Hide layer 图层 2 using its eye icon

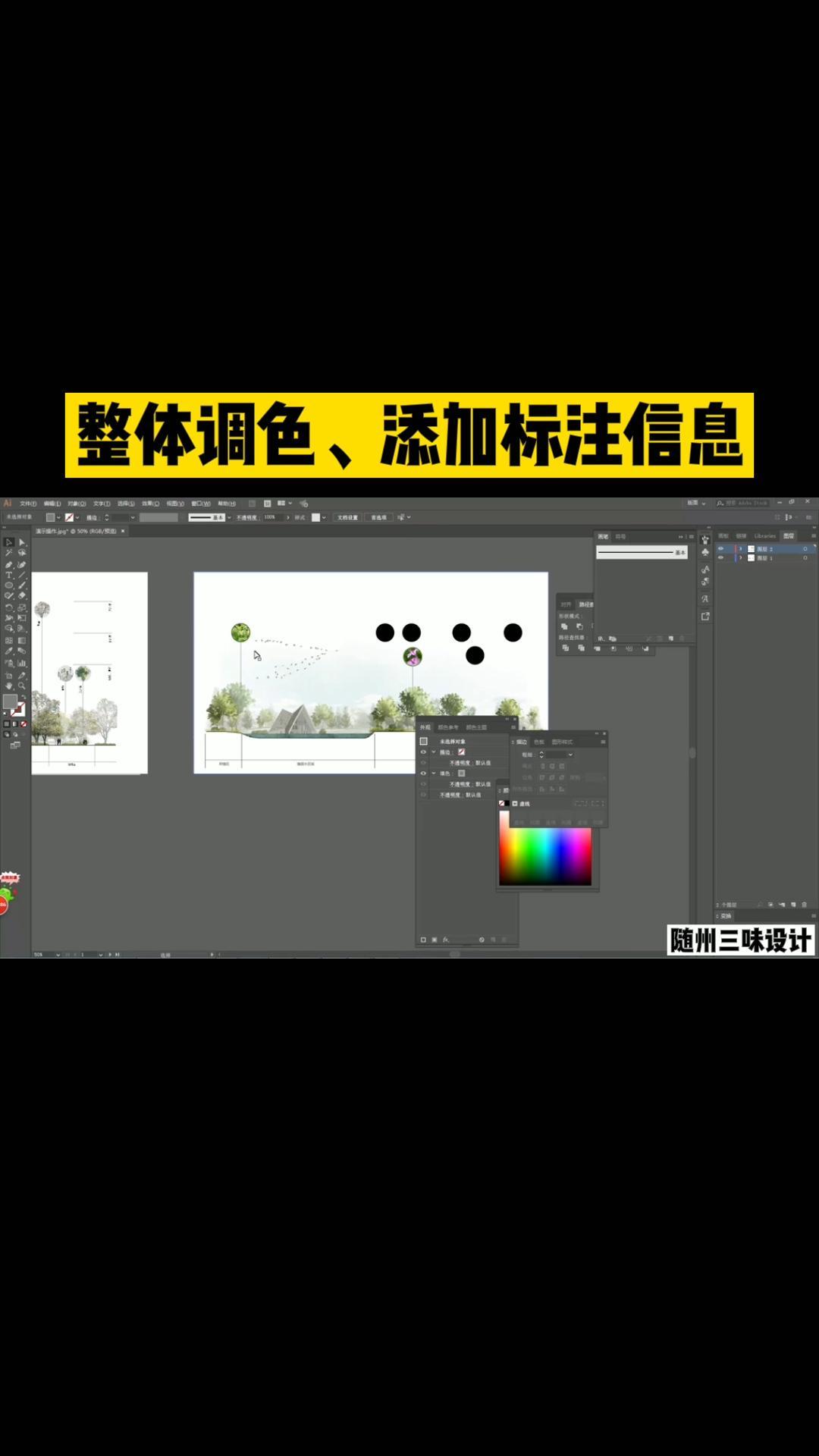point(720,548)
